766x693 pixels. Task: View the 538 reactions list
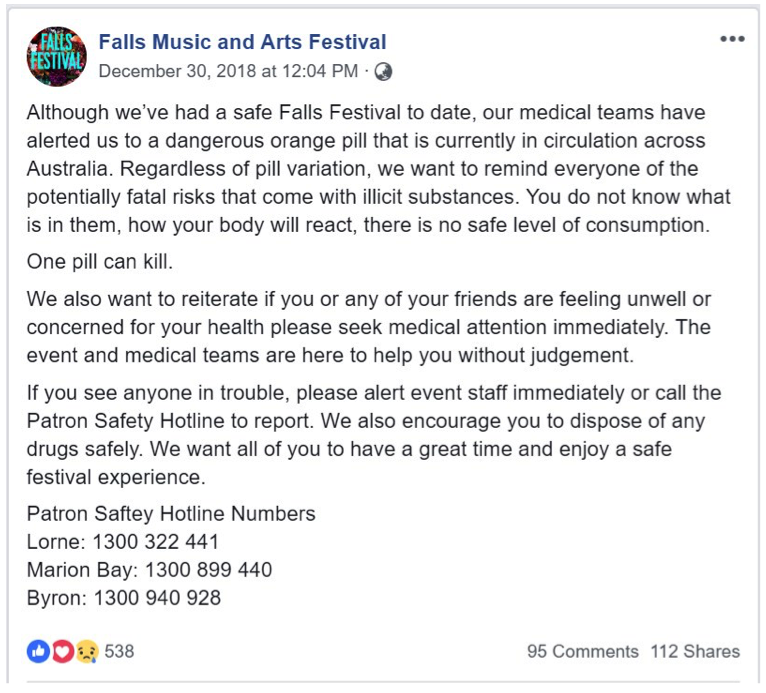click(119, 651)
